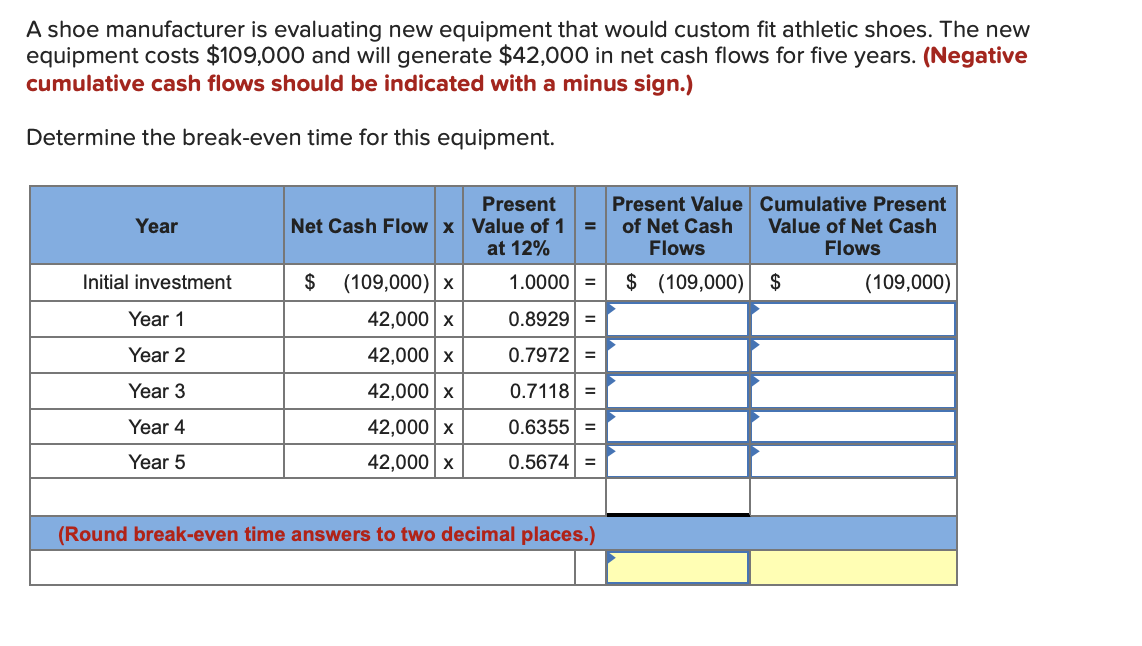Image resolution: width=1142 pixels, height=646 pixels.
Task: Select the Year 4 present value input field
Action: (677, 426)
